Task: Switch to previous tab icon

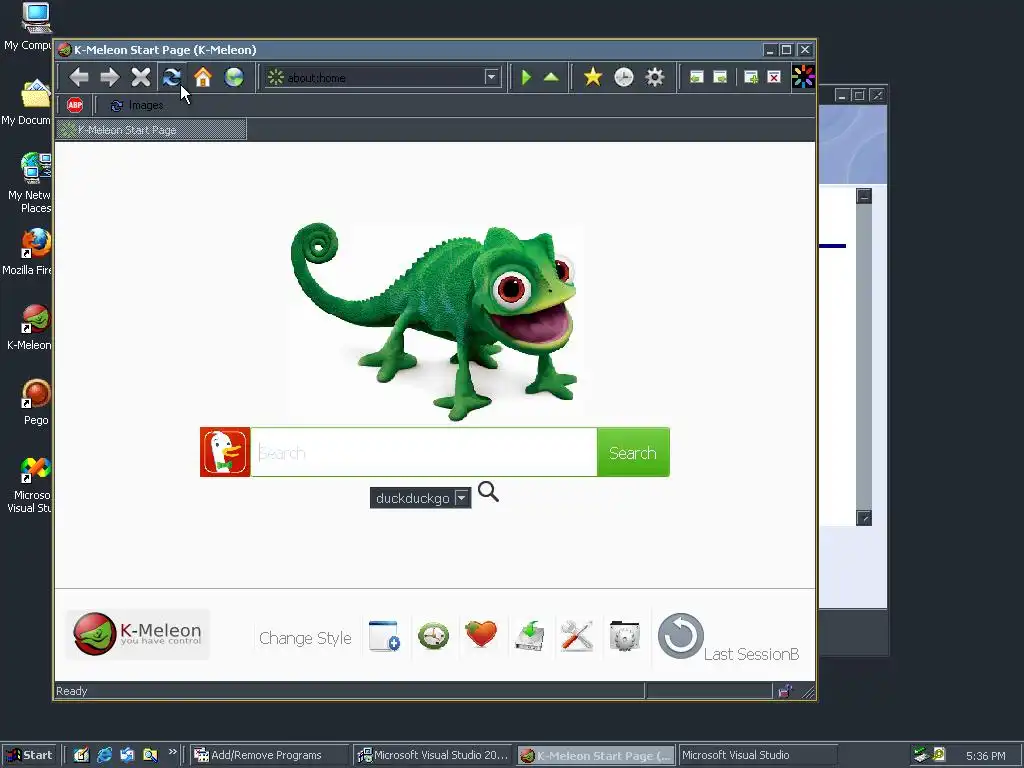Action: click(x=696, y=77)
